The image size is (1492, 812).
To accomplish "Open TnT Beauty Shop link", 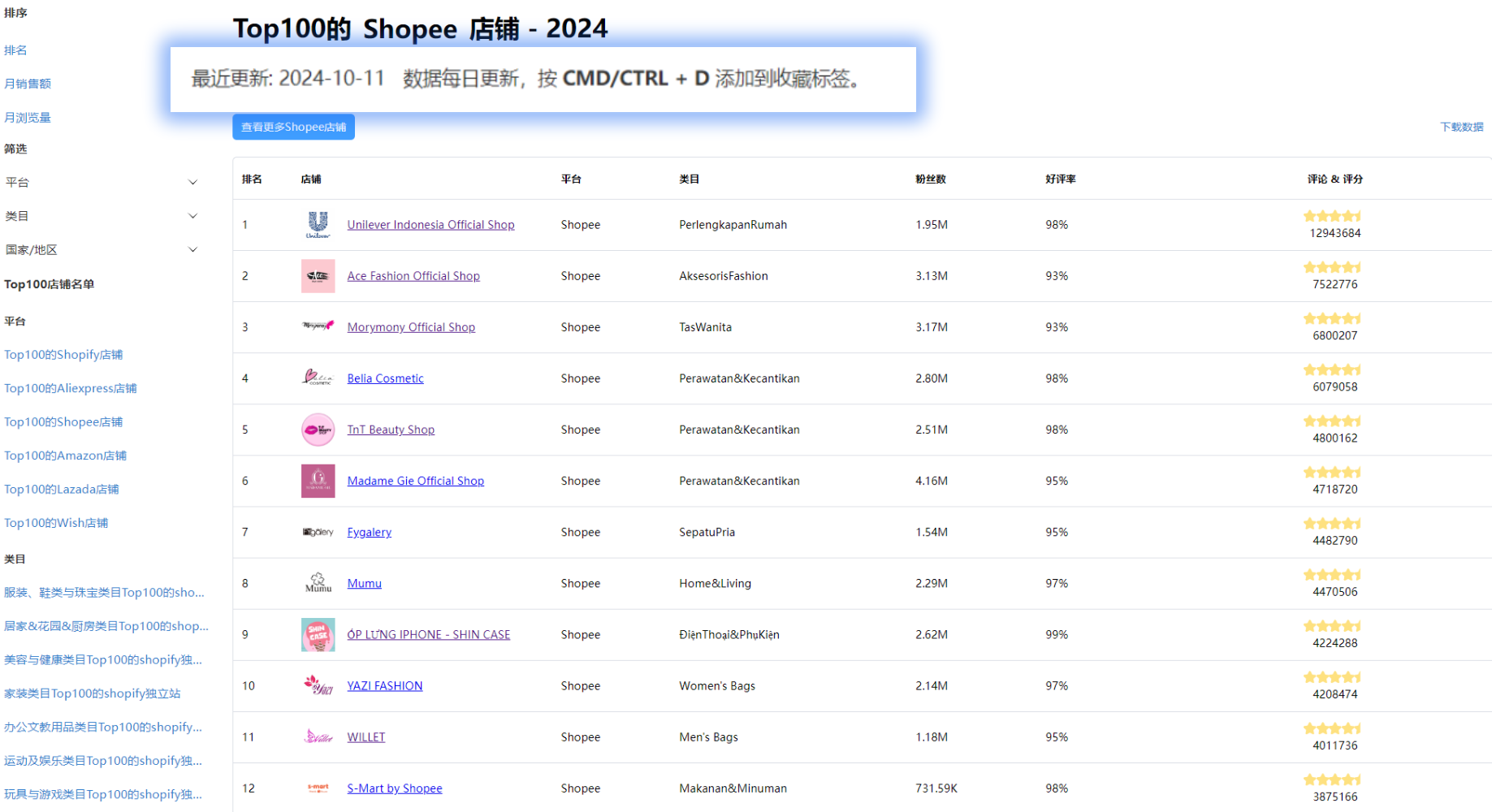I will point(391,430).
